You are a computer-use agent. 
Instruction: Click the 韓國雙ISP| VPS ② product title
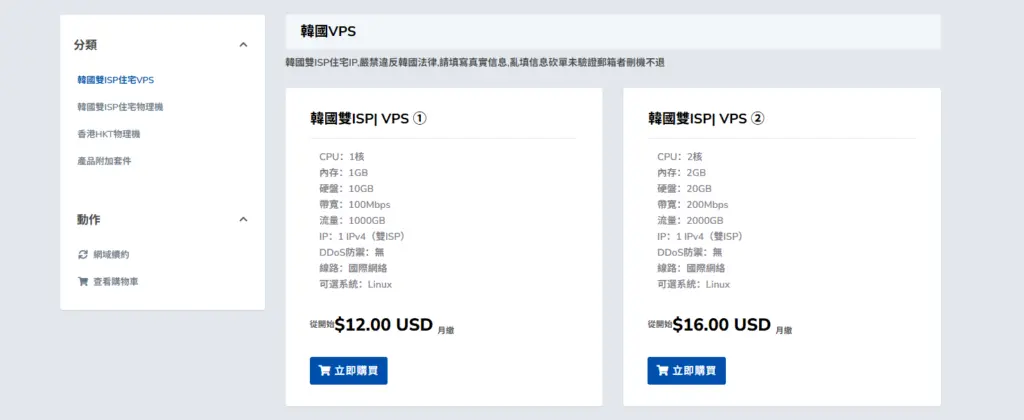(x=706, y=118)
